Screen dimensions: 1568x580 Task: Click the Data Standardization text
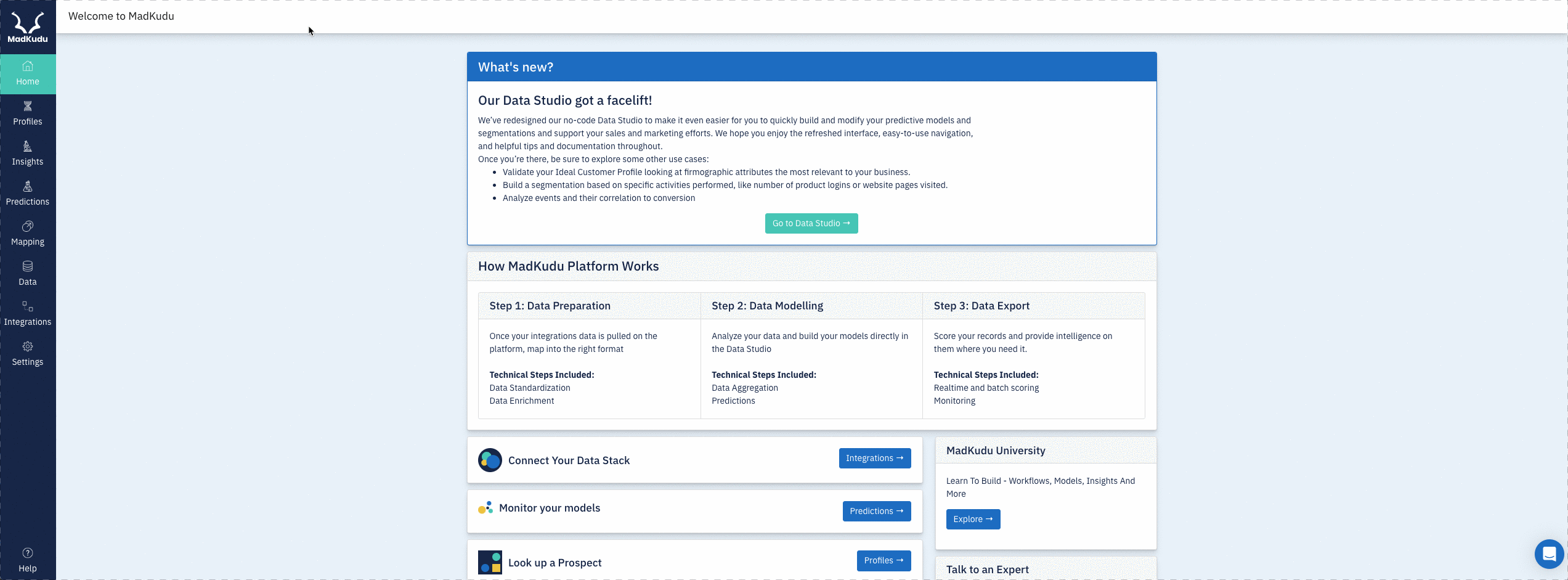(x=530, y=388)
